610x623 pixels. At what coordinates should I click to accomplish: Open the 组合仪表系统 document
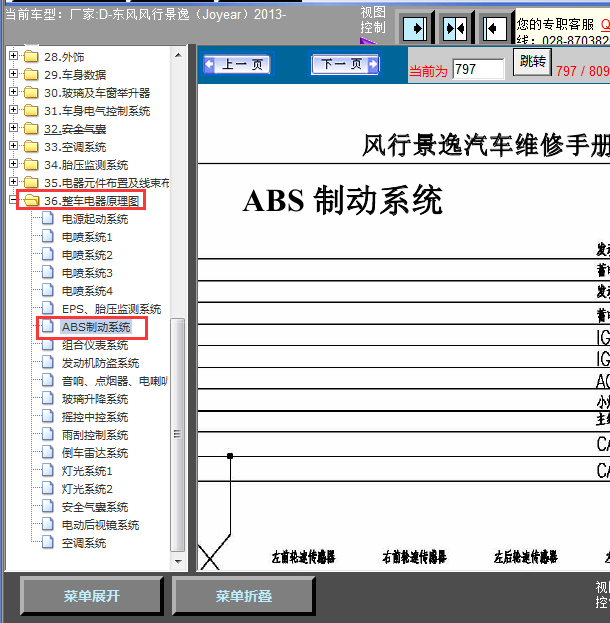[95, 345]
